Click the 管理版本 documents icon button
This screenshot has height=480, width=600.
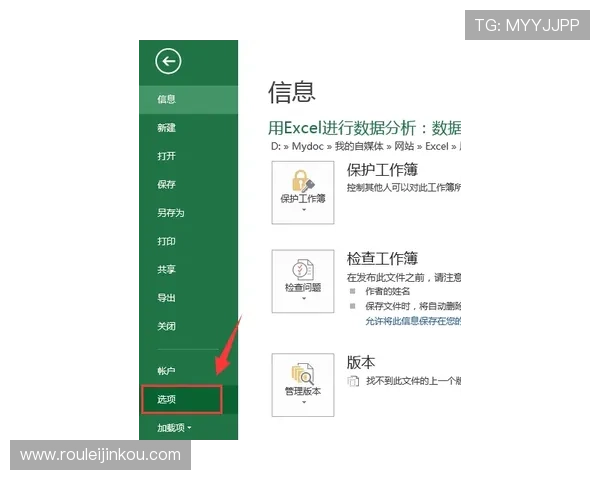(303, 385)
